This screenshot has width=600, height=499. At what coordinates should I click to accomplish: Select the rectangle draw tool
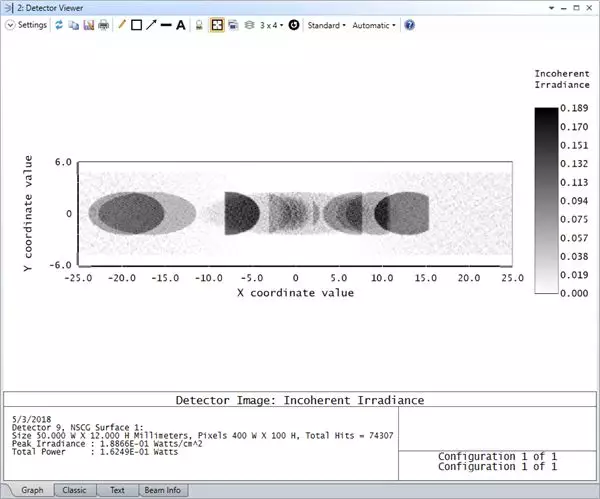point(136,25)
